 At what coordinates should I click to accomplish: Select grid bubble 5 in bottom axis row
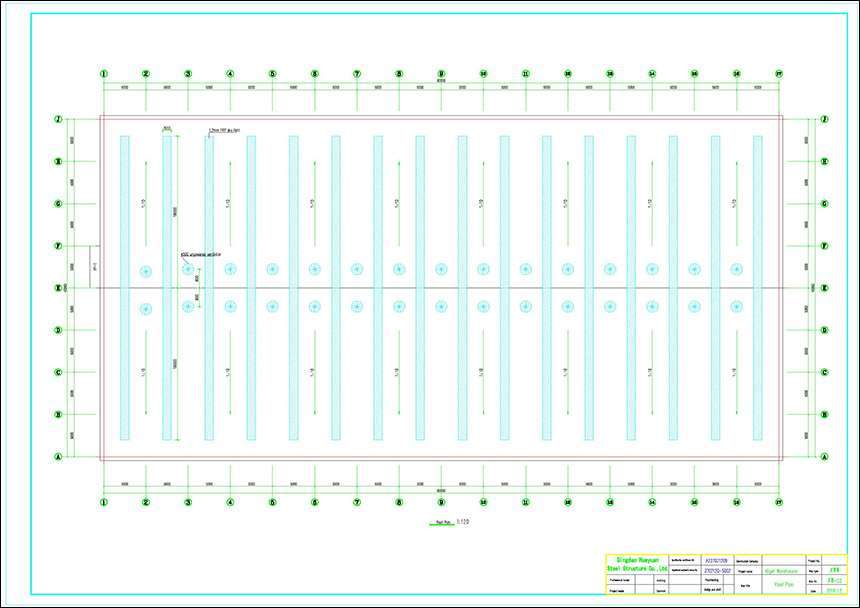272,503
